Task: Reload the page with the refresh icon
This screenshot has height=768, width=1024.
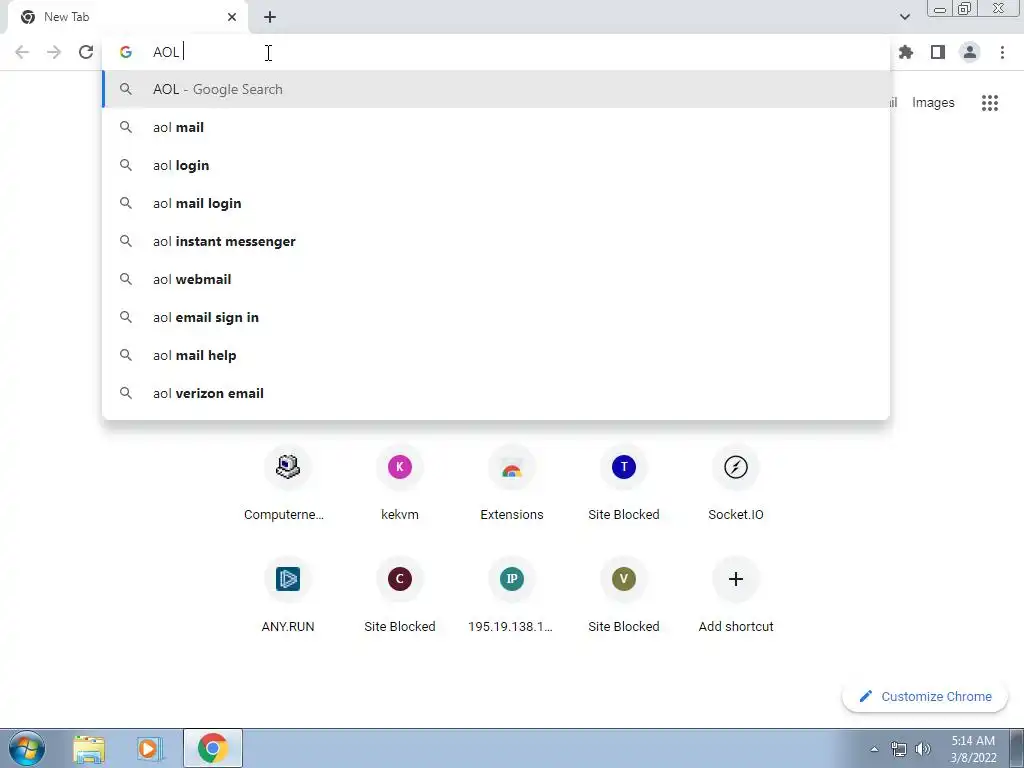Action: click(86, 52)
